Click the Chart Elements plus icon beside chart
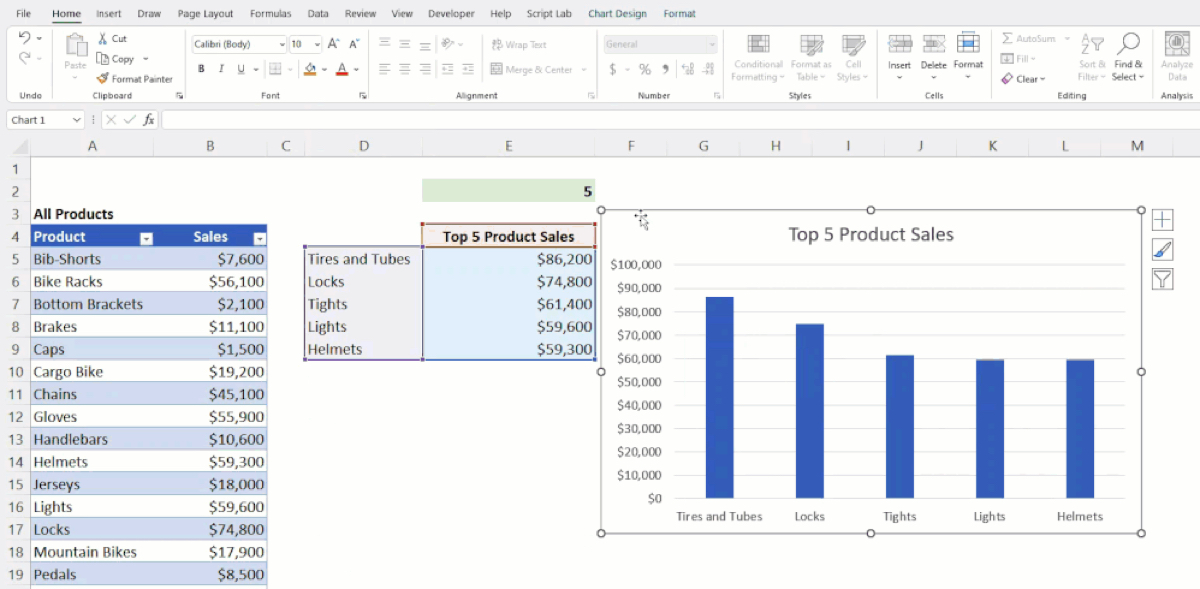 coord(1162,219)
